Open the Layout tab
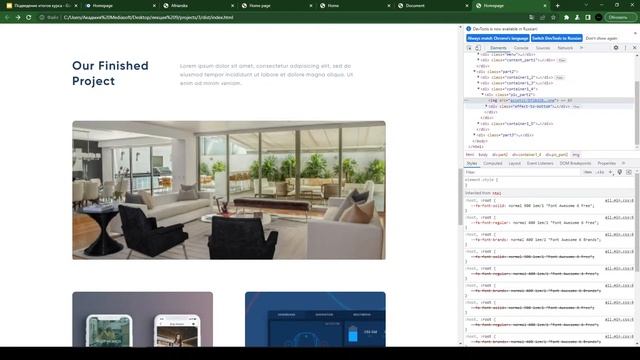The image size is (640, 360). tap(515, 163)
